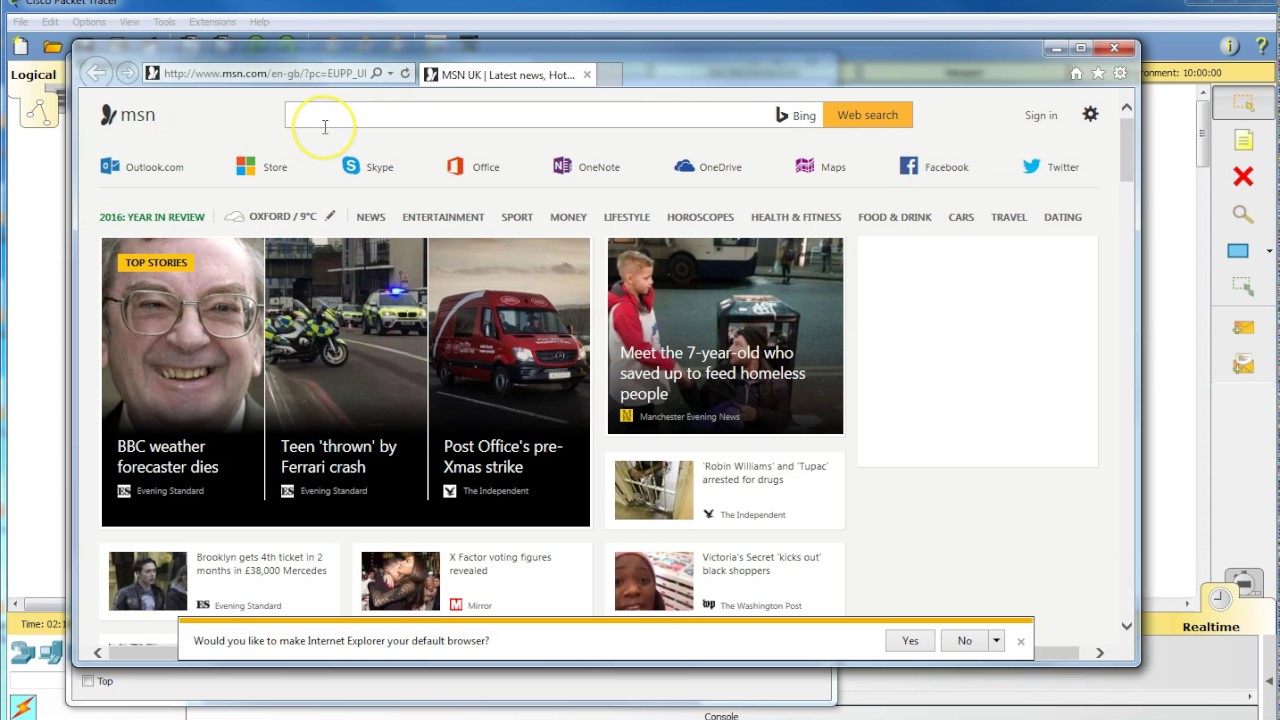Open the DATING section
This screenshot has height=720, width=1280.
(x=1063, y=217)
